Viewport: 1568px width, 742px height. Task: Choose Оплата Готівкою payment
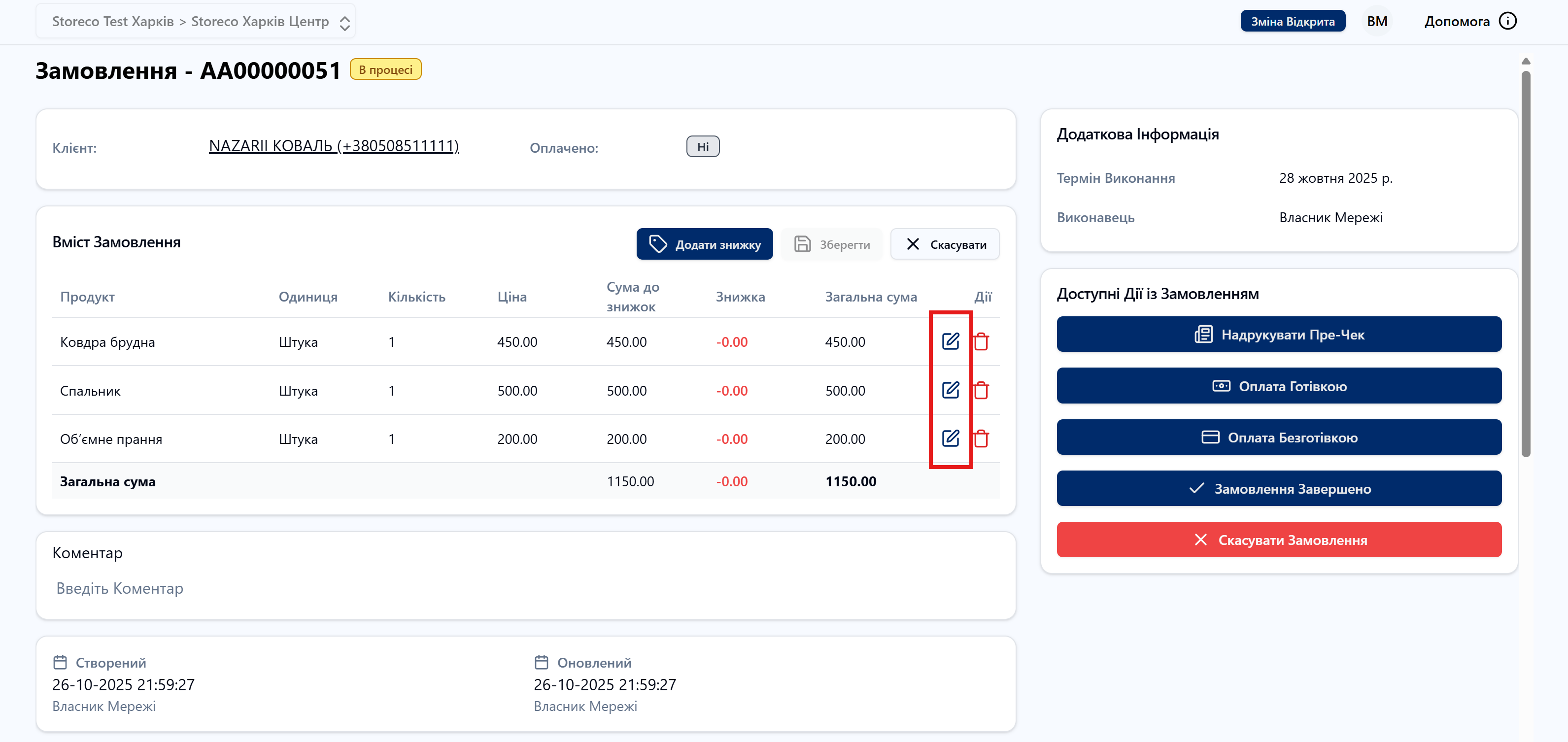(x=1278, y=386)
